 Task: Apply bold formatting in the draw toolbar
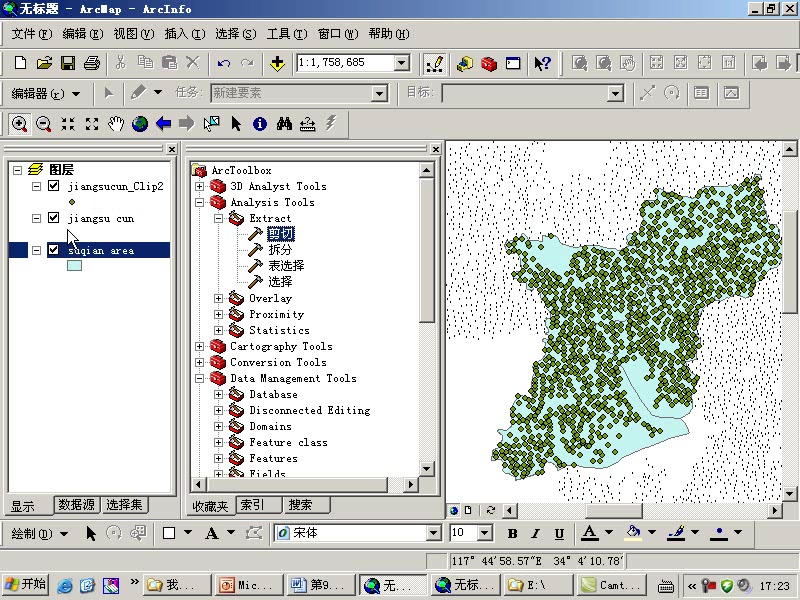tap(512, 533)
